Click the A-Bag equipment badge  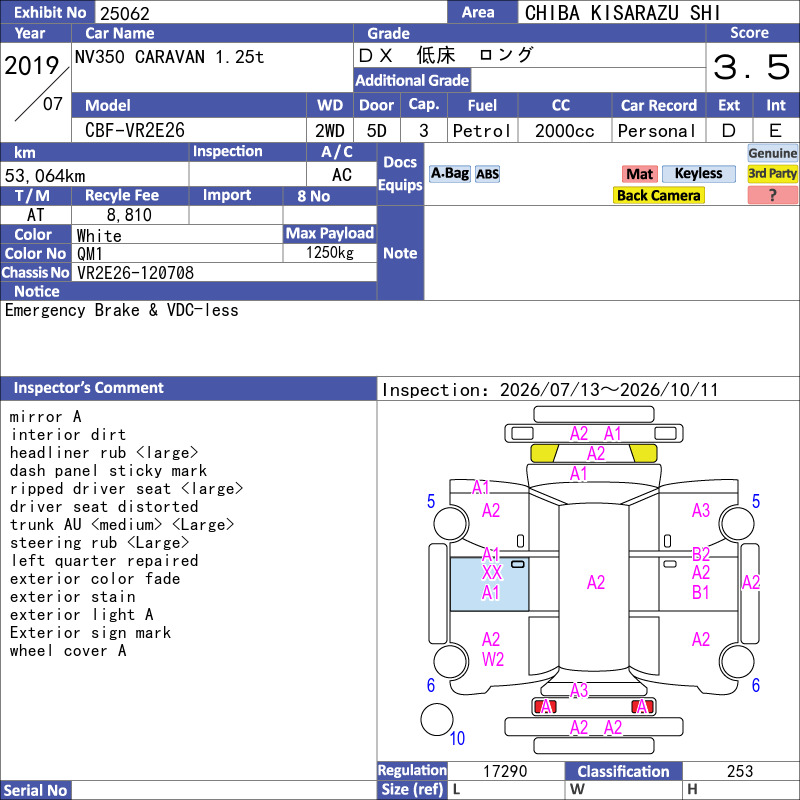pyautogui.click(x=449, y=174)
